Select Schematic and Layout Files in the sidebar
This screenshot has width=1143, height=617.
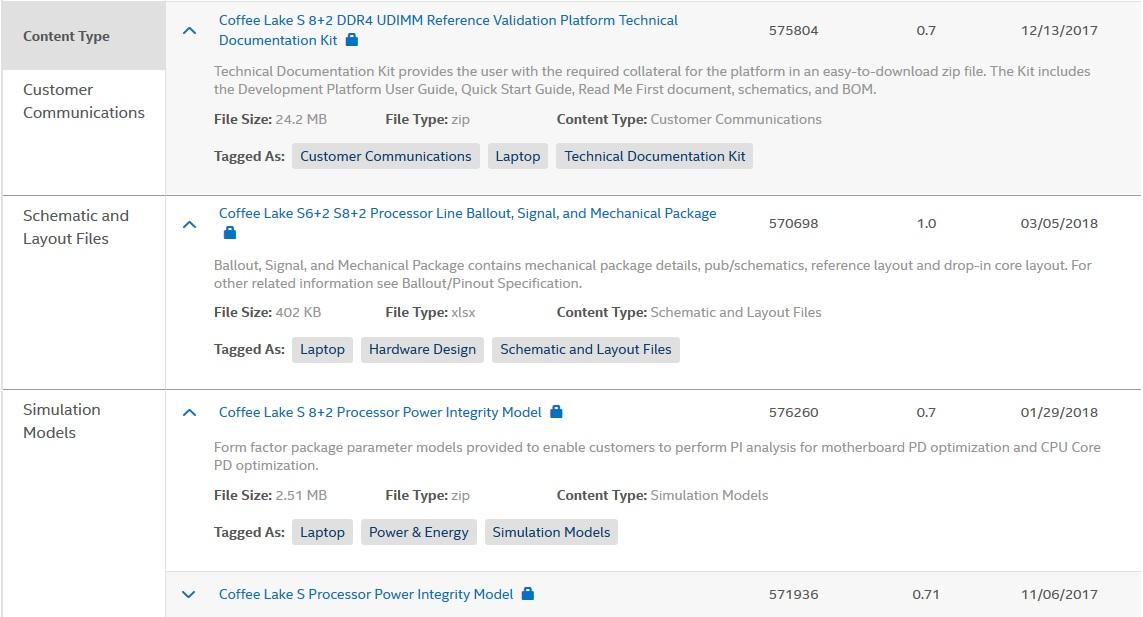(x=76, y=226)
